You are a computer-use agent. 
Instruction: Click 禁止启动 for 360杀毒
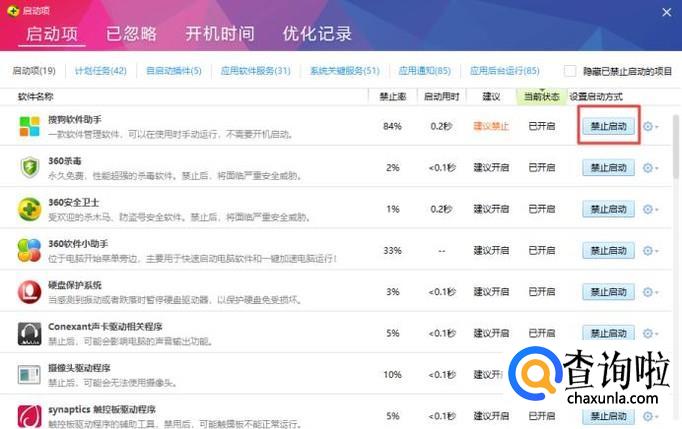pyautogui.click(x=608, y=168)
